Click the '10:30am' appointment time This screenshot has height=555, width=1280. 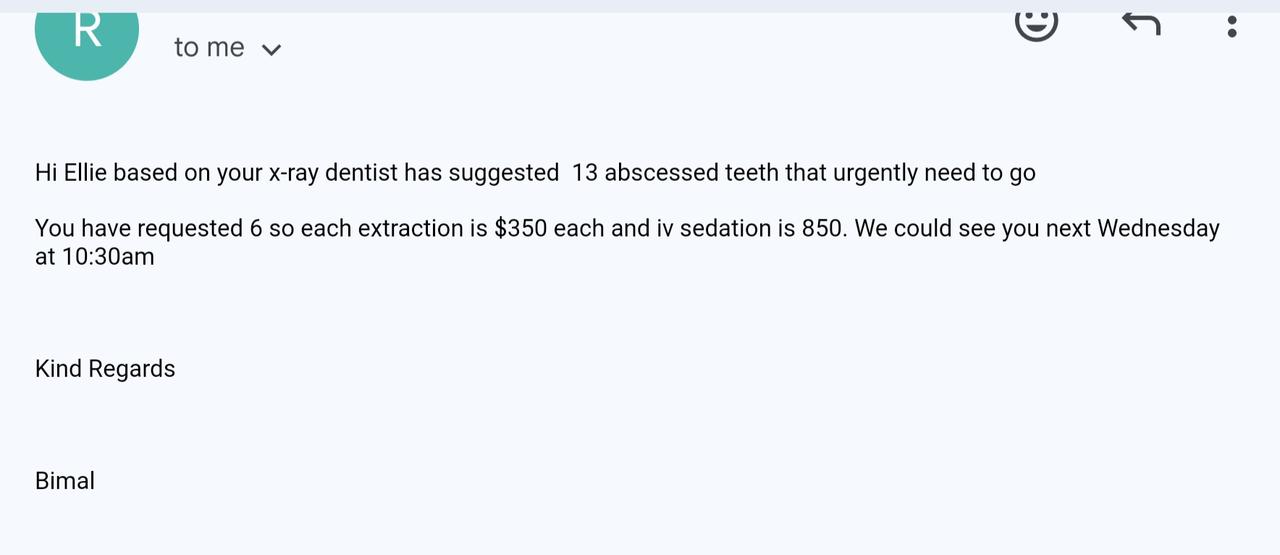109,257
